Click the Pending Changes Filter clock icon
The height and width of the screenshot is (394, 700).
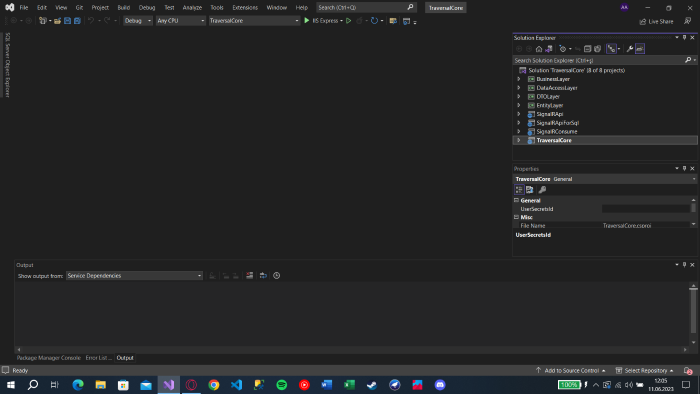click(x=562, y=49)
